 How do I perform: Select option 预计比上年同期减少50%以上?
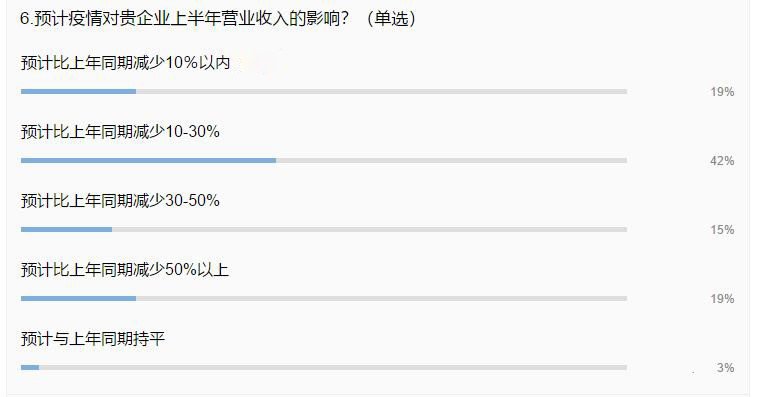(124, 270)
